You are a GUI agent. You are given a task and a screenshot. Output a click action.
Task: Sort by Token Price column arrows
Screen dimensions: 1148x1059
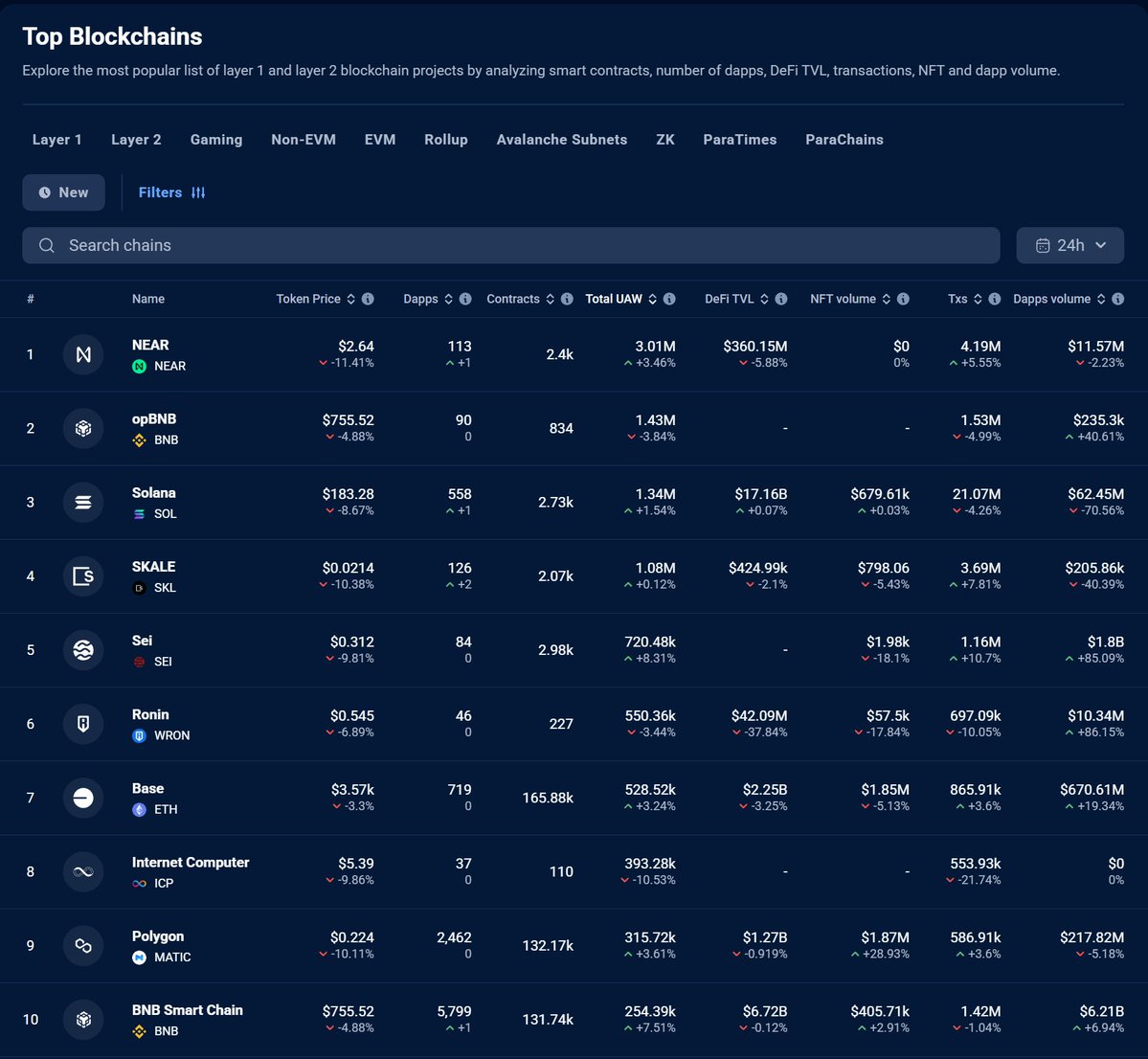tap(351, 299)
